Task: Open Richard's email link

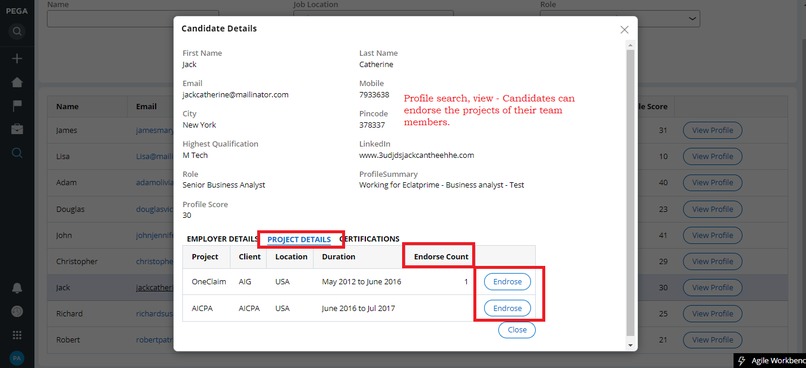Action: 155,314
